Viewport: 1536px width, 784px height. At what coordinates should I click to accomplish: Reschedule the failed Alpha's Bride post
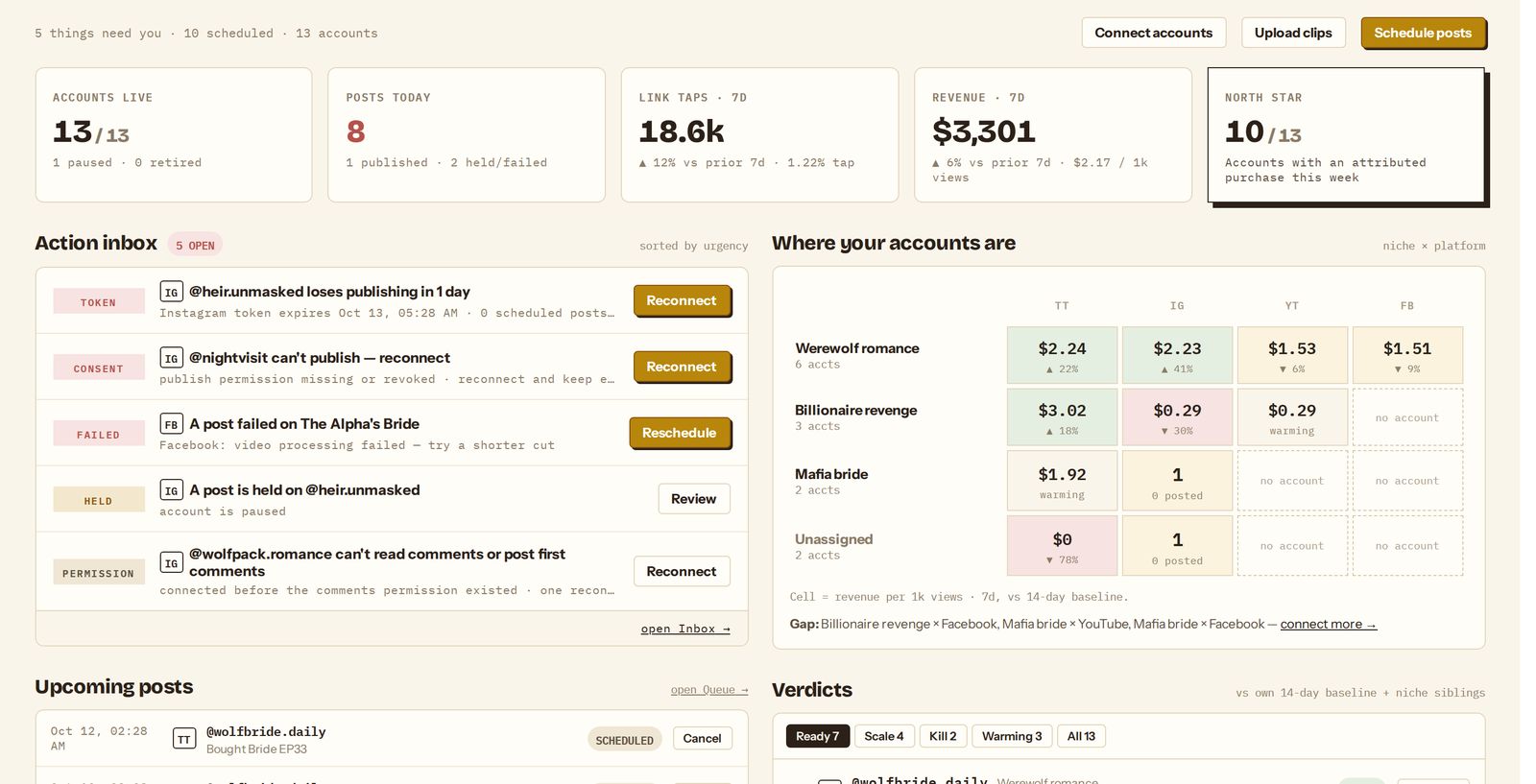coord(680,433)
